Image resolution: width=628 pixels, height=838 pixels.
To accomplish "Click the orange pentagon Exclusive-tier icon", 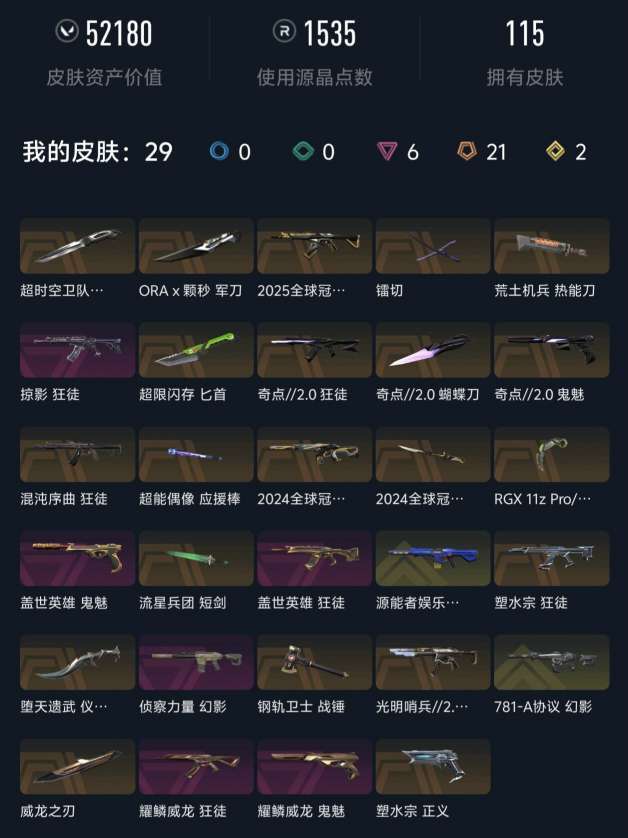I will point(467,151).
